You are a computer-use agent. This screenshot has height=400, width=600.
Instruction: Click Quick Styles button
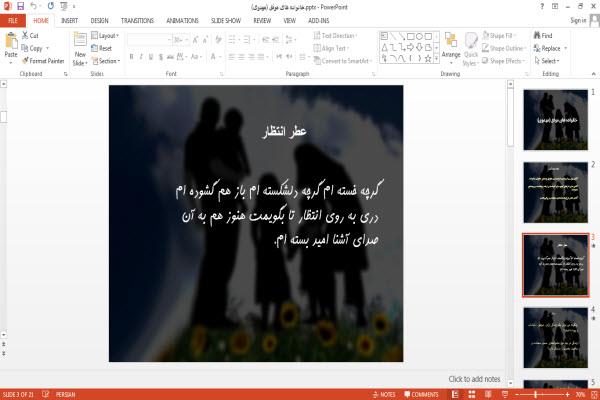(471, 49)
